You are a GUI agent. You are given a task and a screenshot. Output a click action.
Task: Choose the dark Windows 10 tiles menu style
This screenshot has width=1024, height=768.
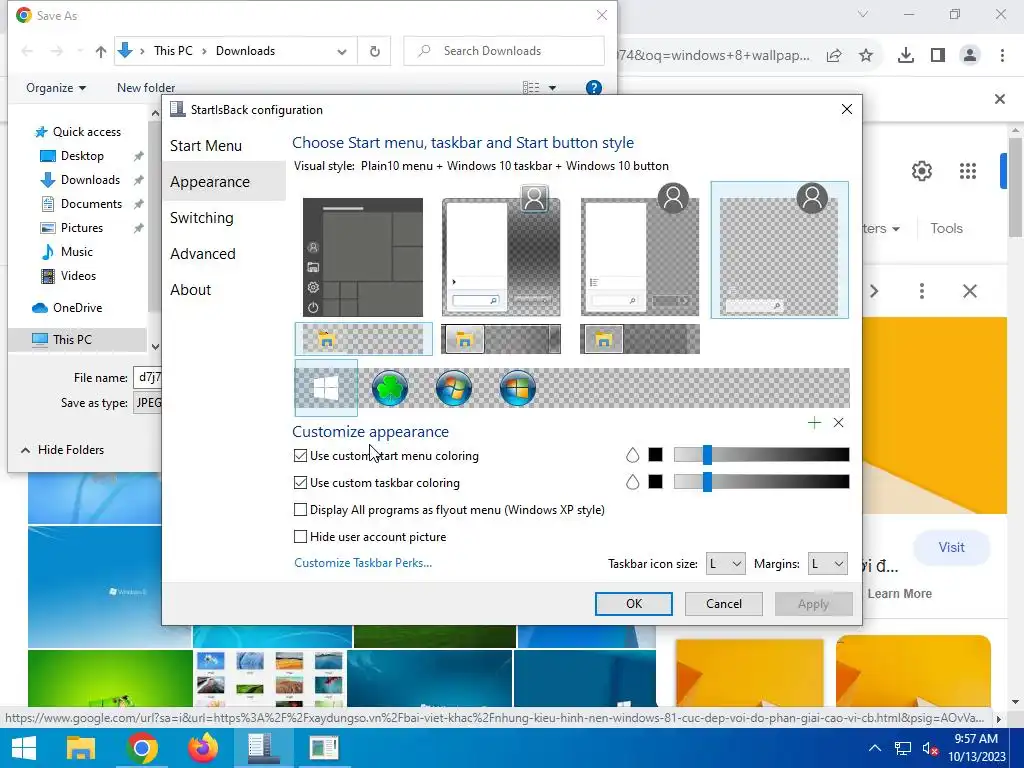tap(363, 257)
